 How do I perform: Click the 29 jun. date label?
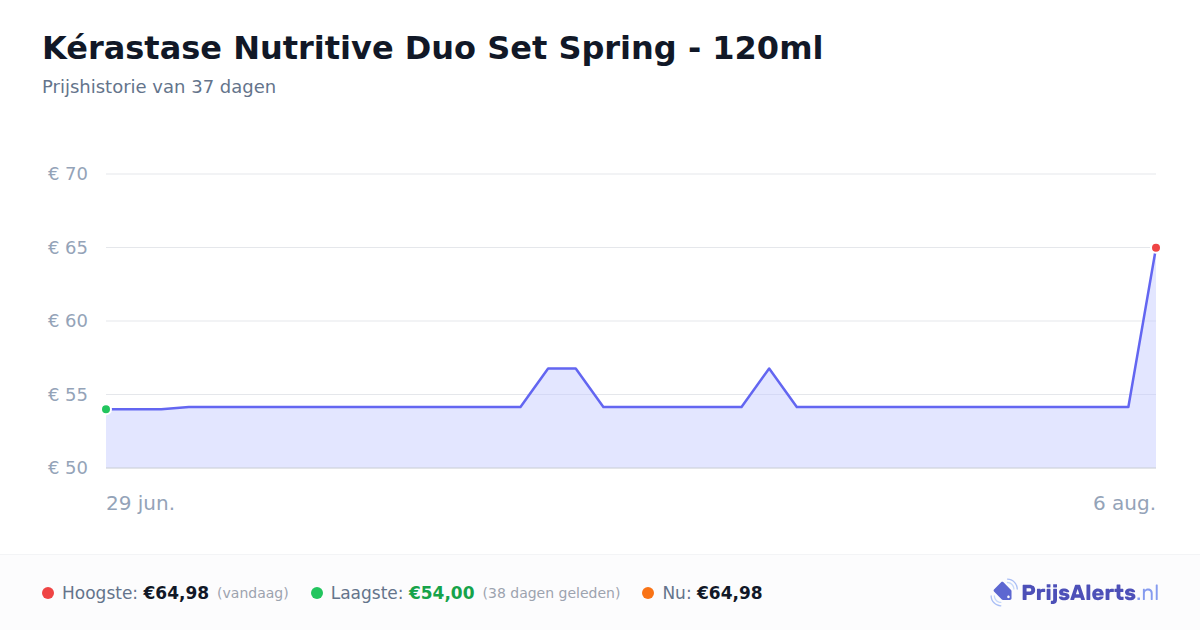pyautogui.click(x=141, y=503)
